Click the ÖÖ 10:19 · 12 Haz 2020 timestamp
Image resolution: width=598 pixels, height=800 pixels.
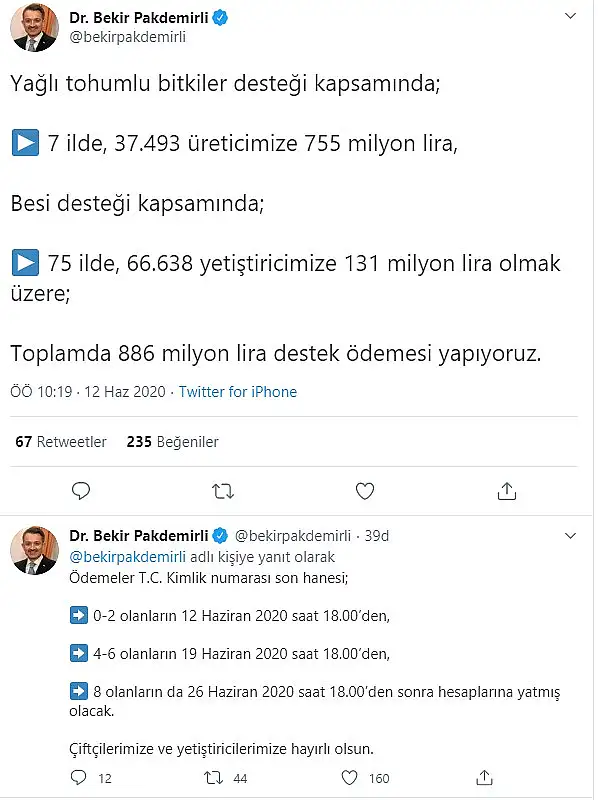coord(88,392)
